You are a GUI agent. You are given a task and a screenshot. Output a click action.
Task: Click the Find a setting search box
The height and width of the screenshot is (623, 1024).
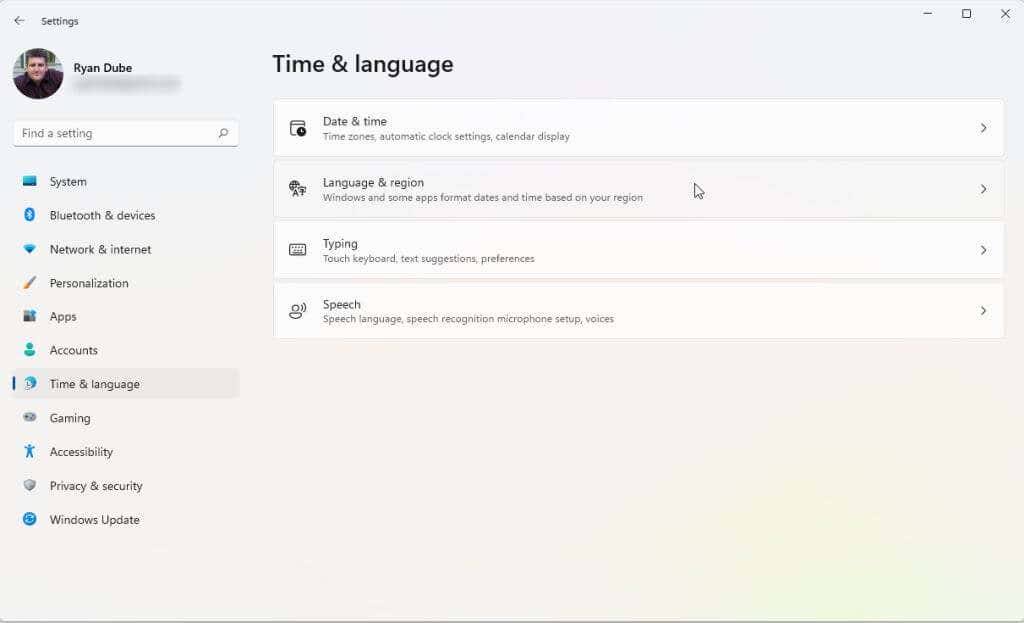pyautogui.click(x=125, y=133)
